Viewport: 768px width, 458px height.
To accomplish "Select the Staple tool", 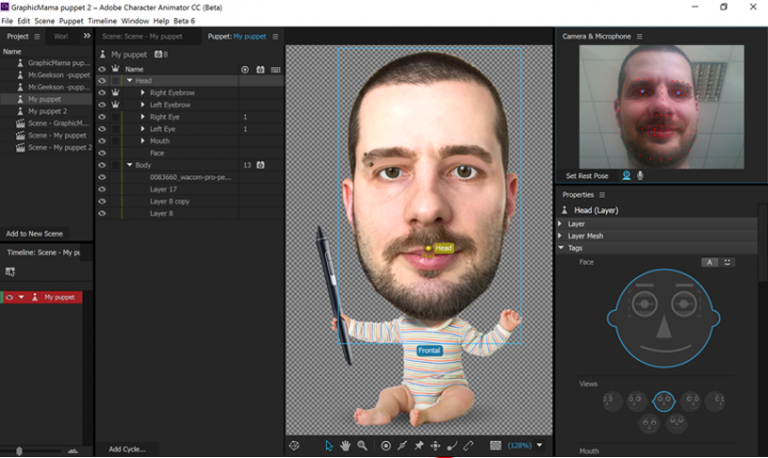I will (x=468, y=445).
